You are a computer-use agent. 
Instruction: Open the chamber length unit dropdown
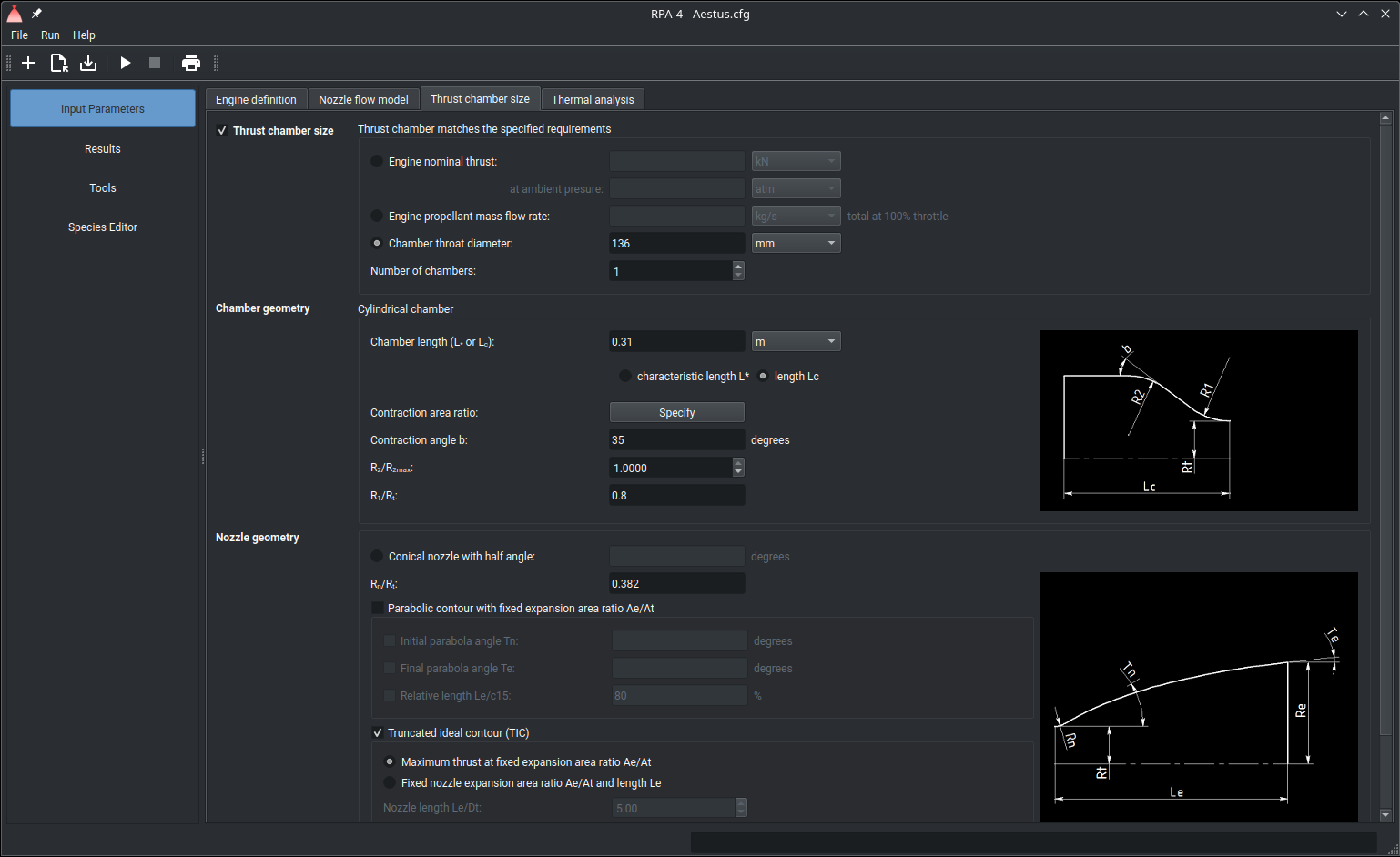tap(796, 342)
